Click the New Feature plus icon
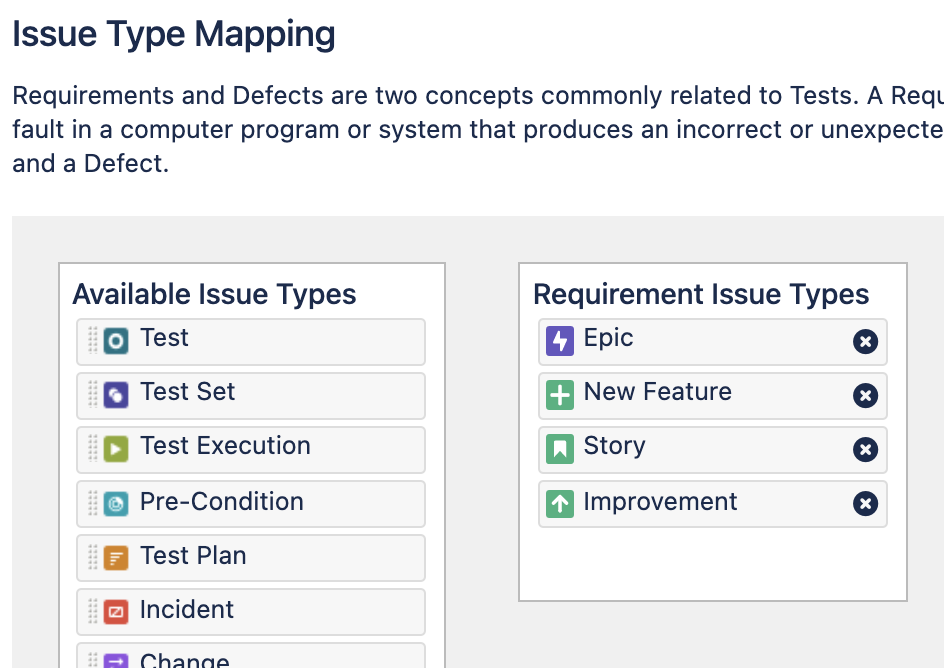The width and height of the screenshot is (944, 668). pos(560,395)
